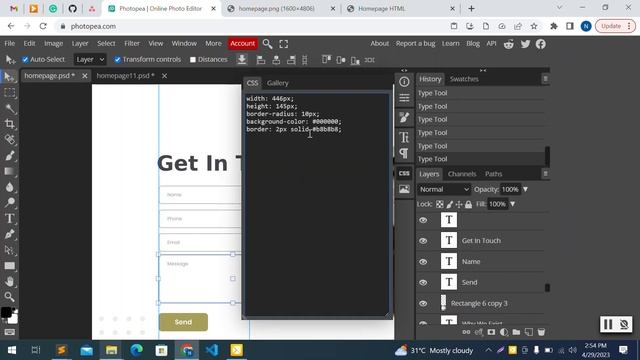Hide the Send text layer
640x360 pixels.
(x=423, y=282)
